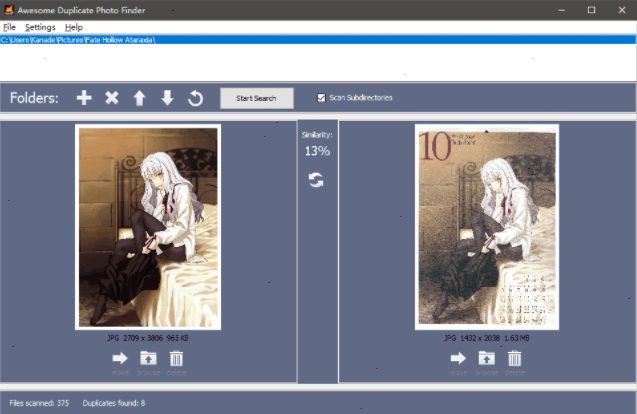637x414 pixels.
Task: Click the Files scanned: 375 status text
Action: click(x=39, y=403)
